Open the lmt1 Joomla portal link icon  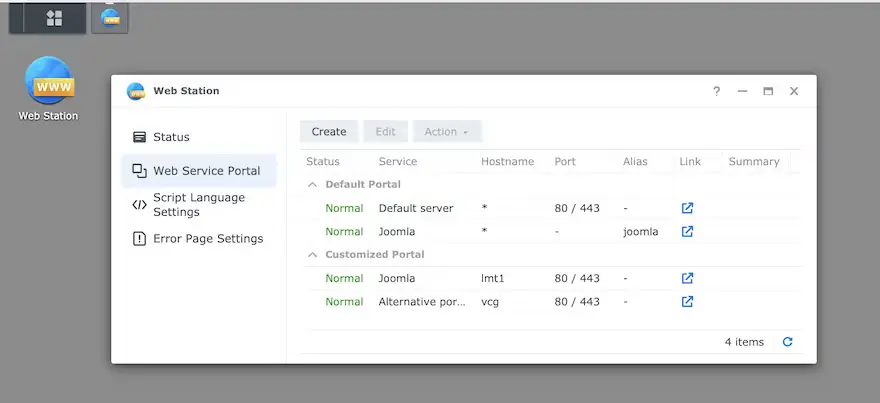tap(687, 278)
